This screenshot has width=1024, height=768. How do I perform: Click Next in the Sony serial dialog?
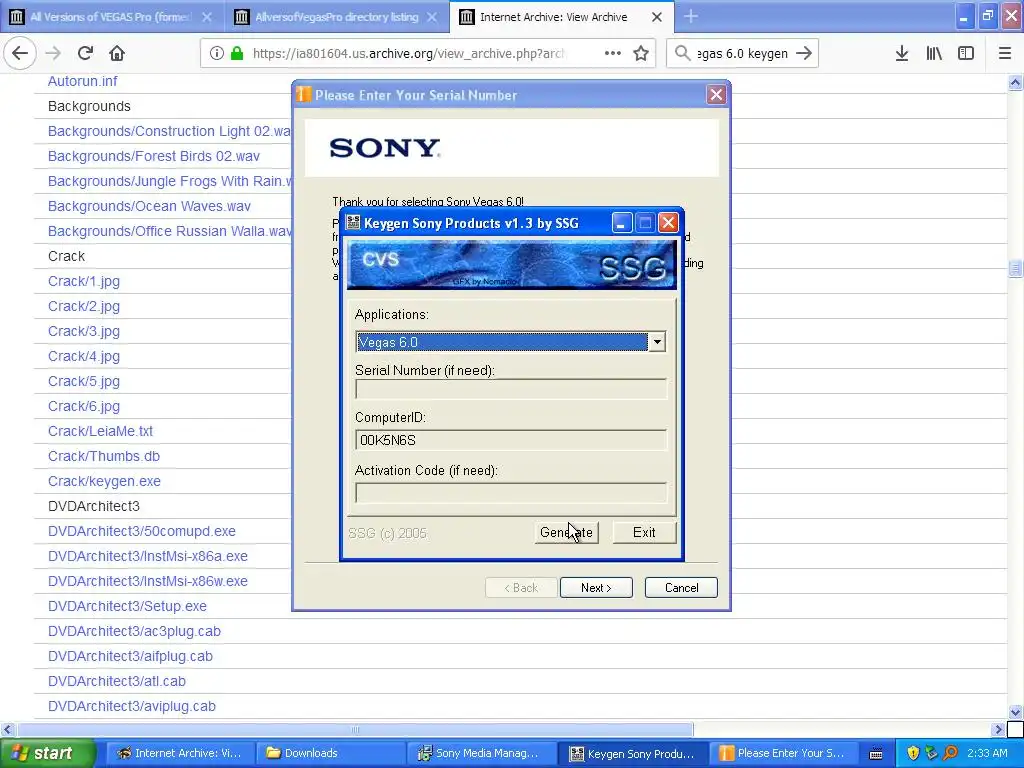596,588
